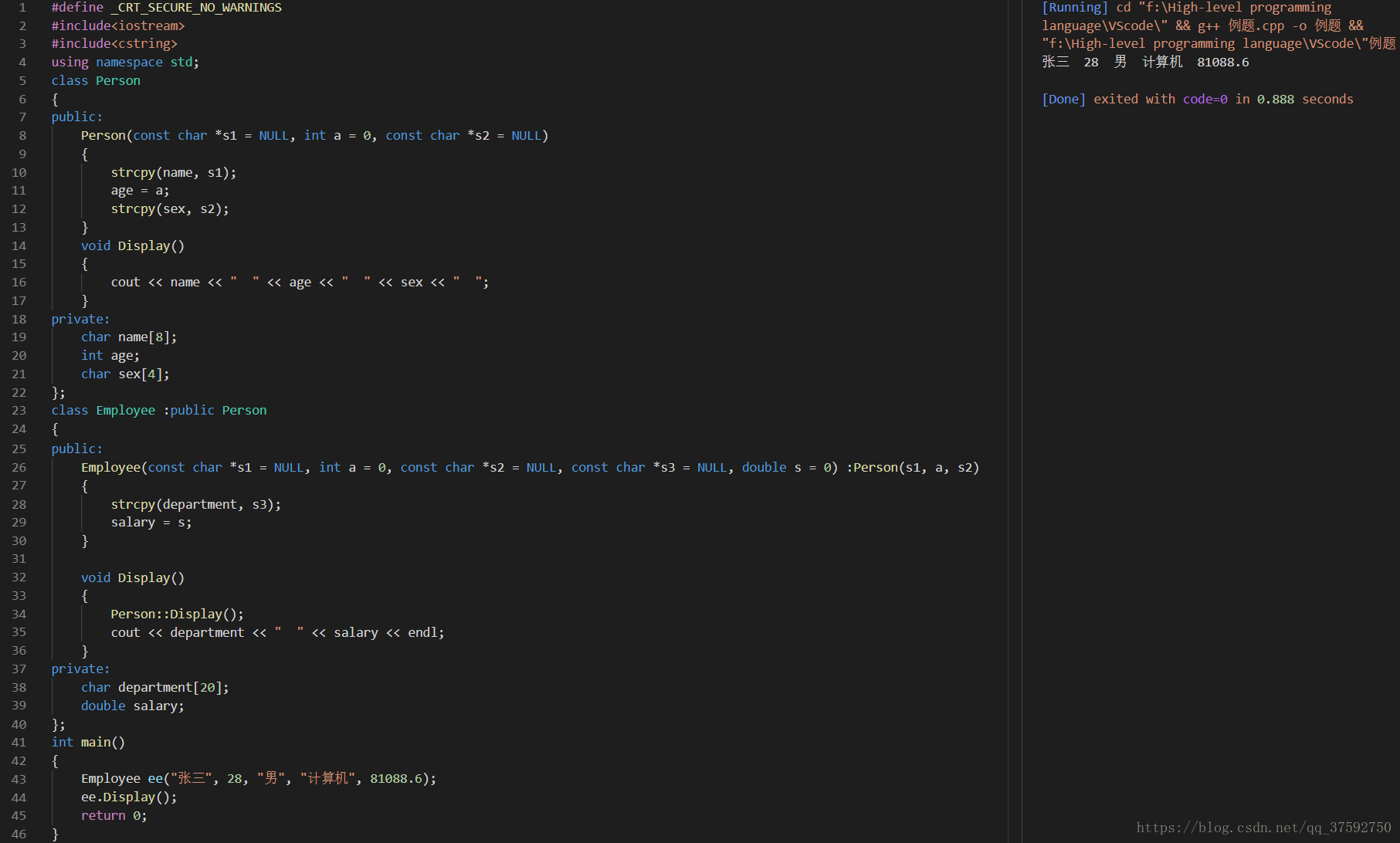1400x843 pixels.
Task: Click 'void Display()' in Employee class
Action: [x=133, y=578]
